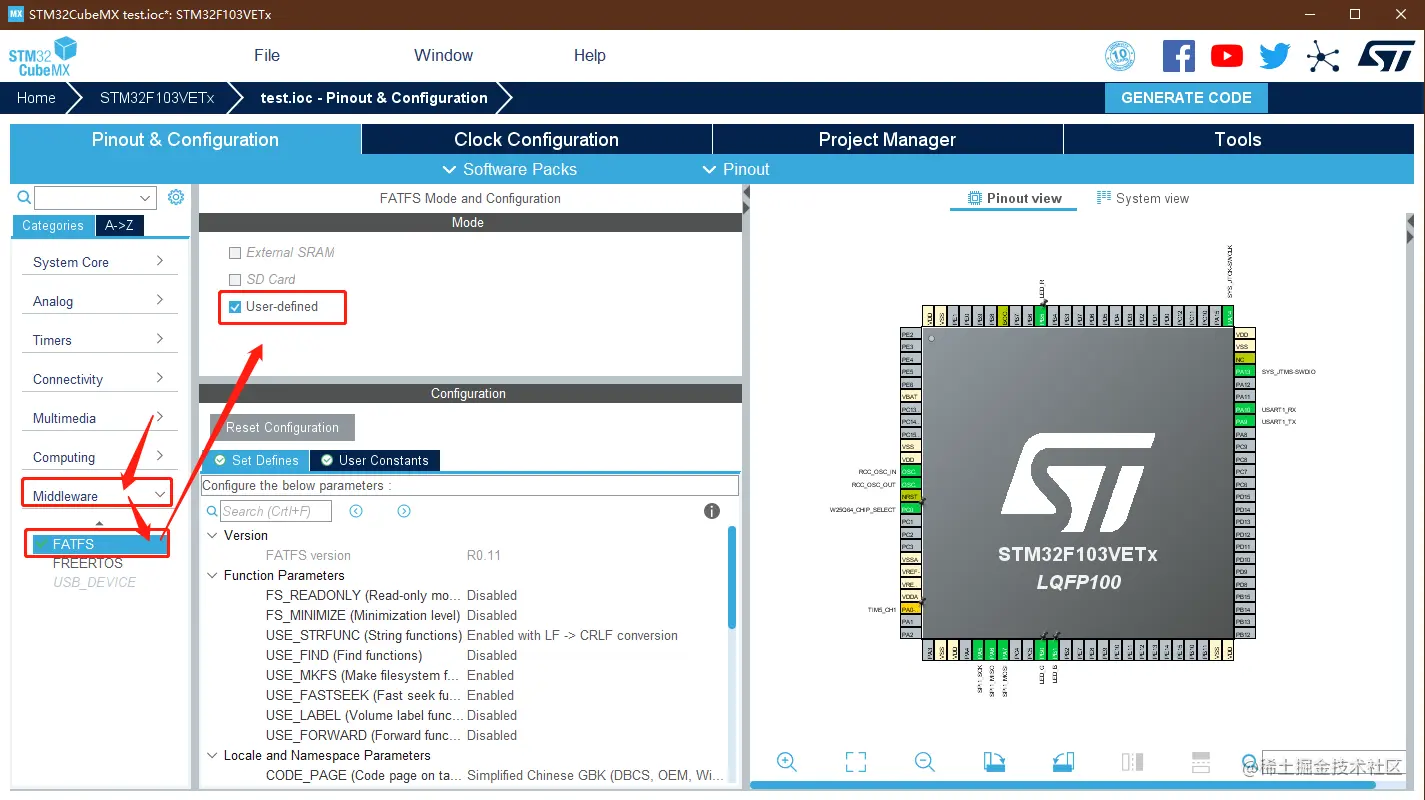Open the User Constants tab
1425x800 pixels.
coord(375,460)
